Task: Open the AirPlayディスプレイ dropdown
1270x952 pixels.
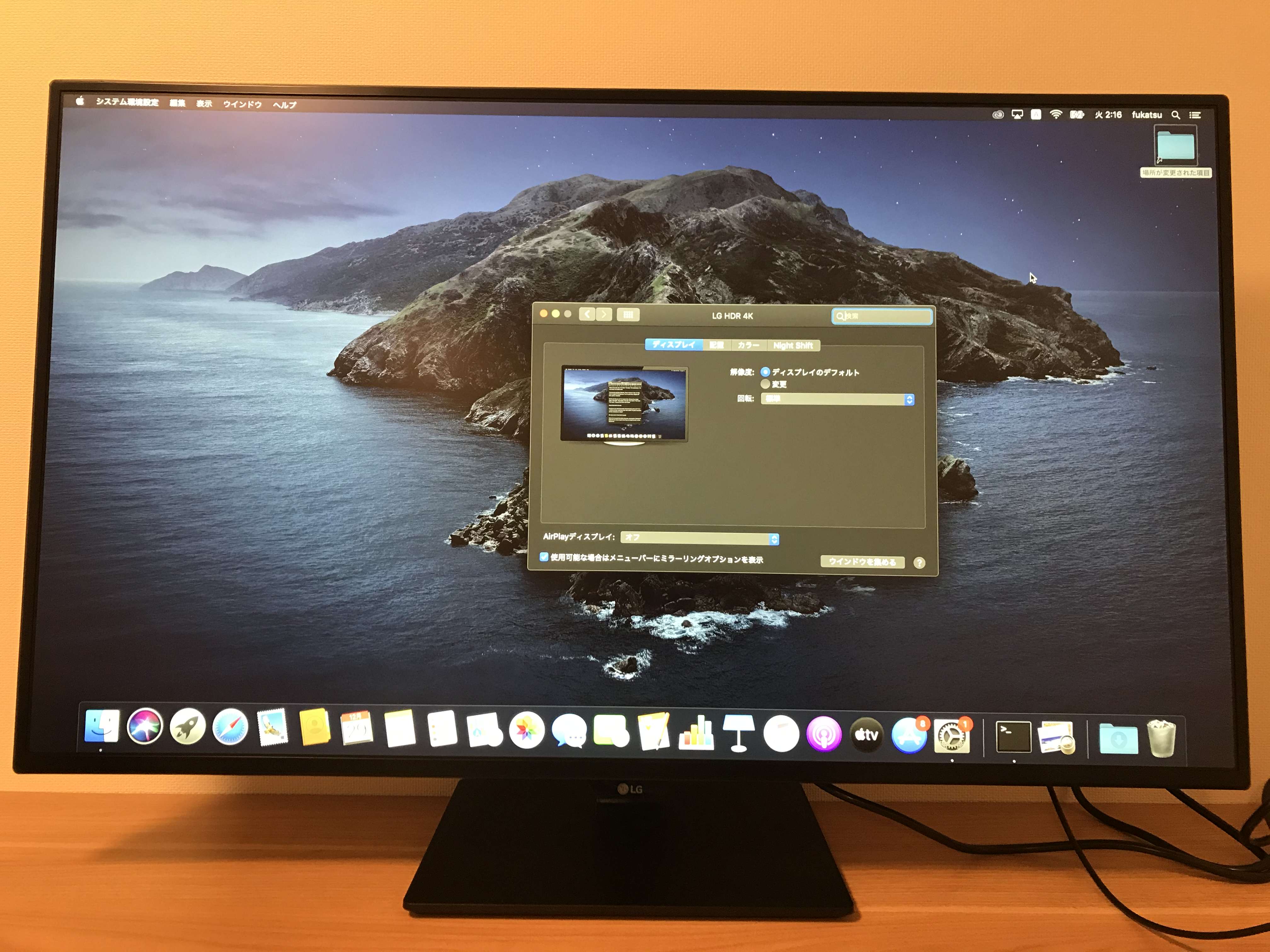Action: 700,538
